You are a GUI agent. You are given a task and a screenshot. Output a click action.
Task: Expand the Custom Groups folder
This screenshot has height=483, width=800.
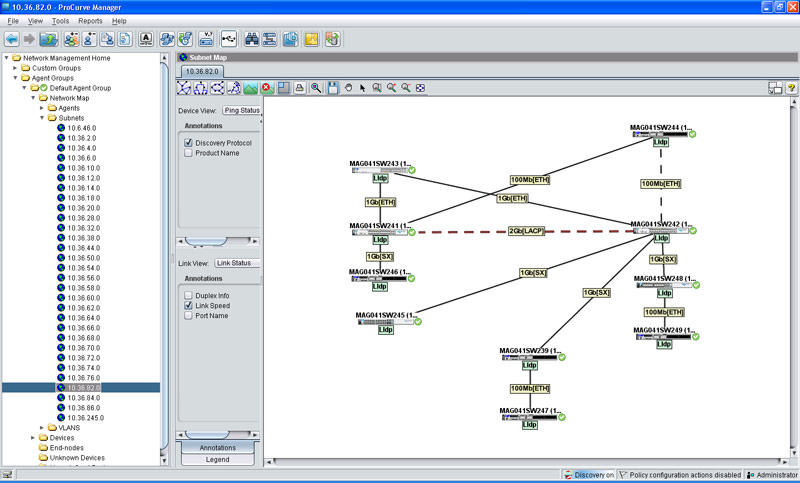point(15,68)
